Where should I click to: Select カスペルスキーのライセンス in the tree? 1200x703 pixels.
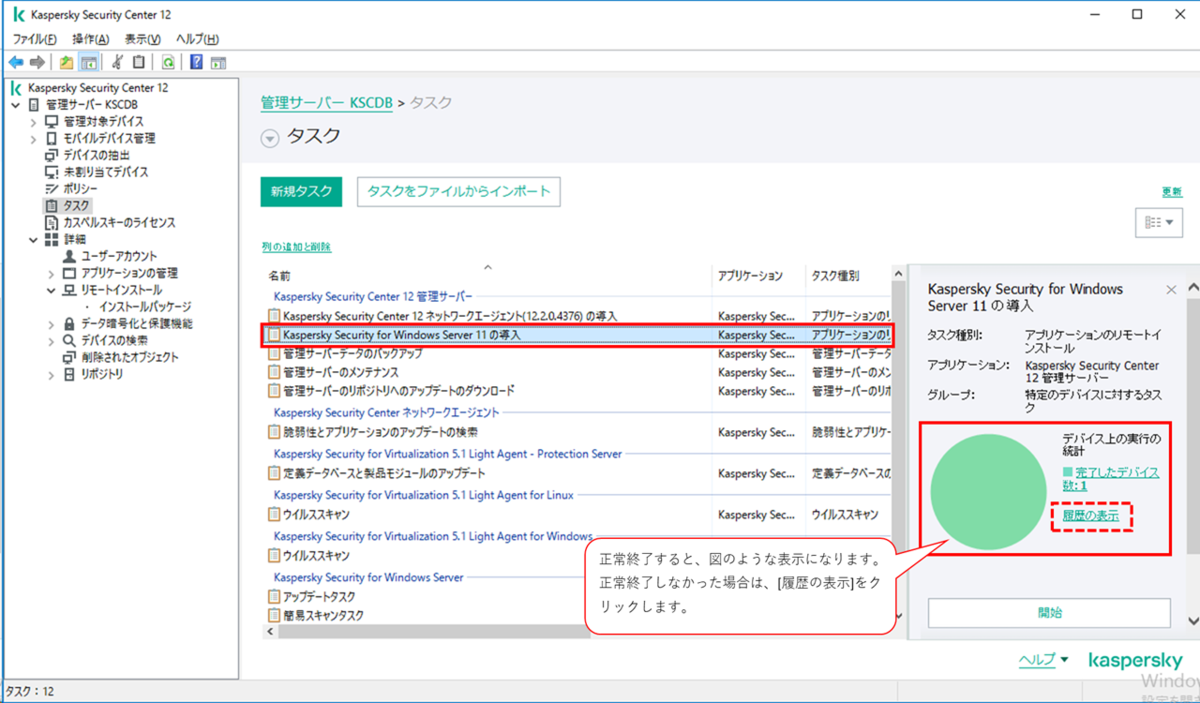click(119, 222)
